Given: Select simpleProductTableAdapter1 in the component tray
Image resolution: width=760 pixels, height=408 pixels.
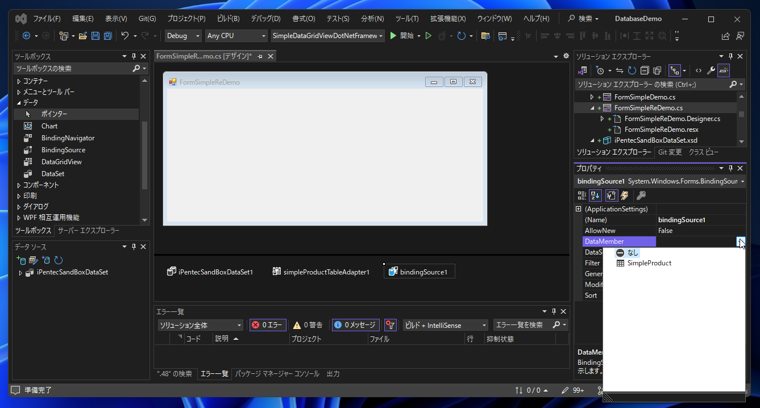Looking at the screenshot, I should tap(321, 272).
